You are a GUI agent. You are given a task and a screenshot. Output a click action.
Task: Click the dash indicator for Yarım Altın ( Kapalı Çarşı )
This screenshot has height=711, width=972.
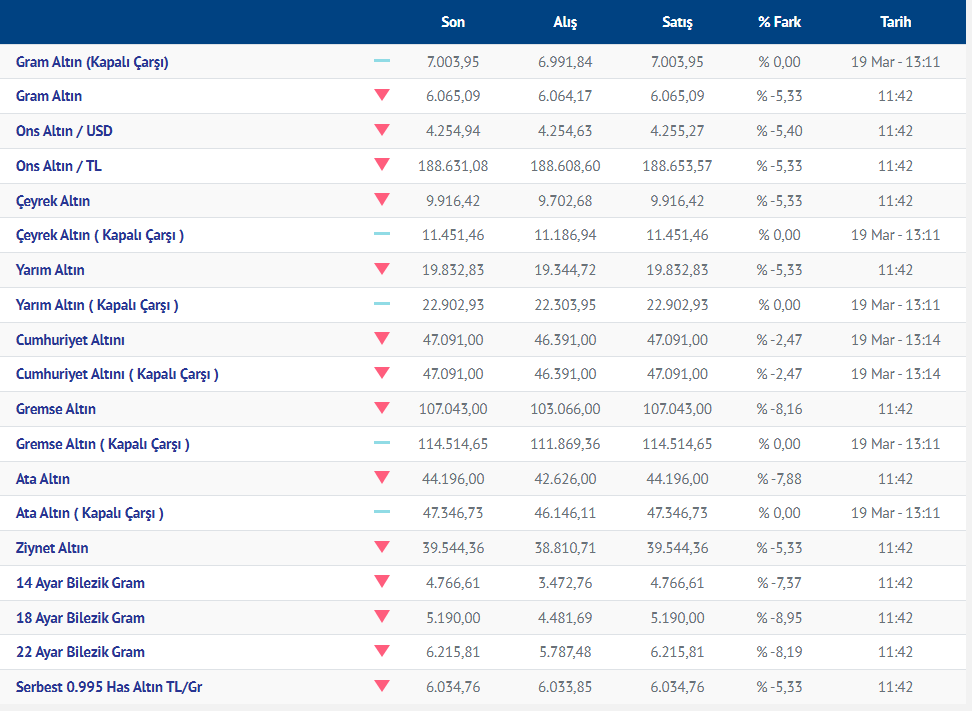pyautogui.click(x=381, y=304)
